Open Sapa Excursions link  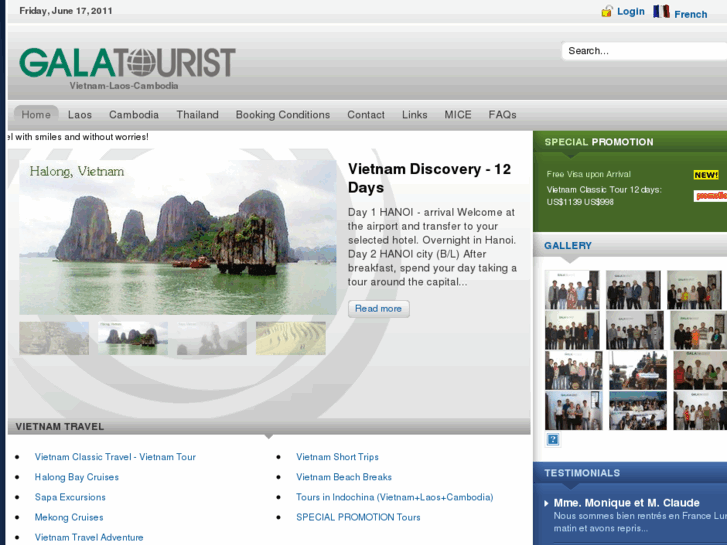70,497
